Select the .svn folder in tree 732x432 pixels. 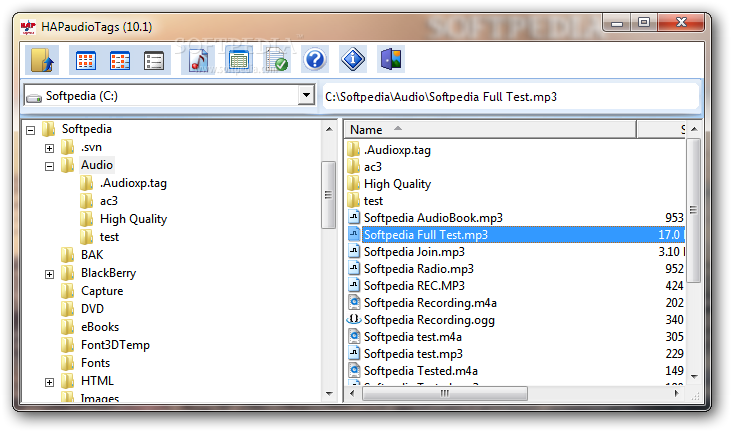91,147
